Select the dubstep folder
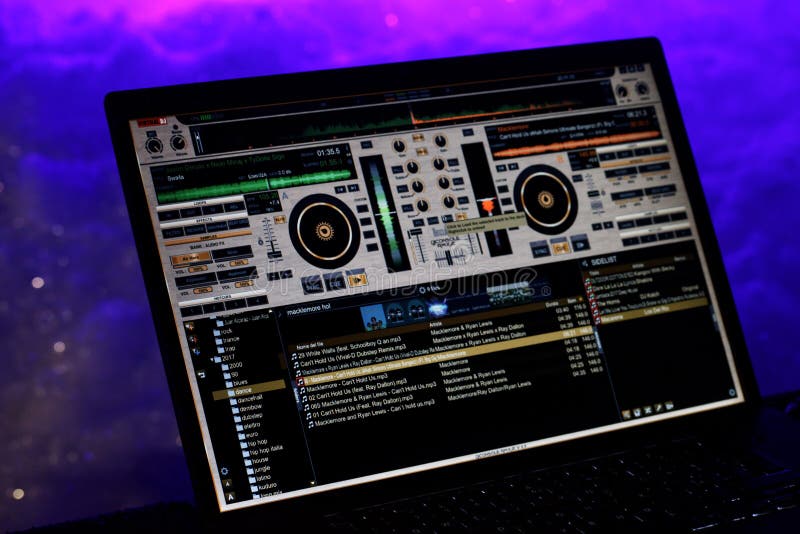 coord(249,416)
